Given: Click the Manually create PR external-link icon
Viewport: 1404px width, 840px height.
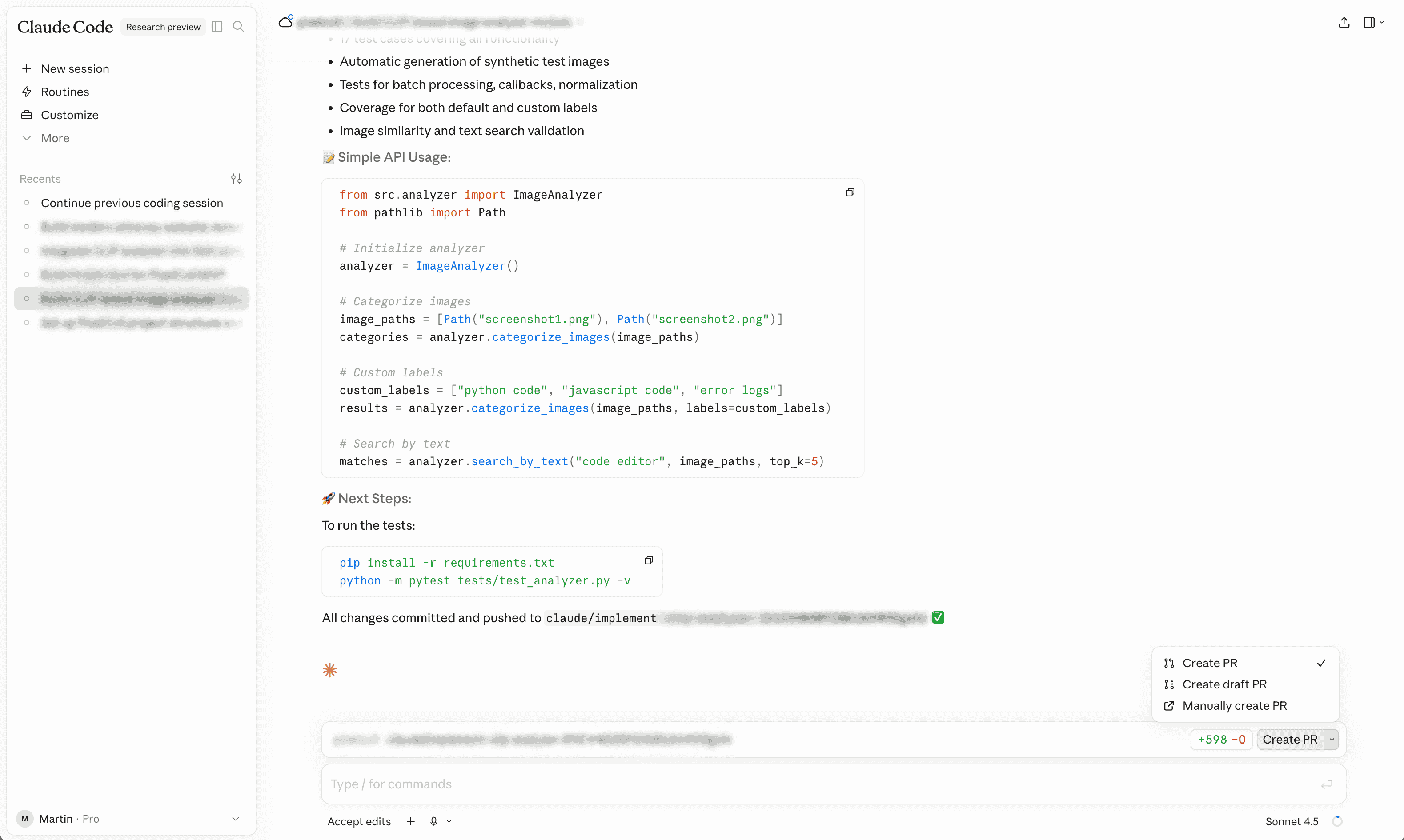Looking at the screenshot, I should (x=1169, y=706).
